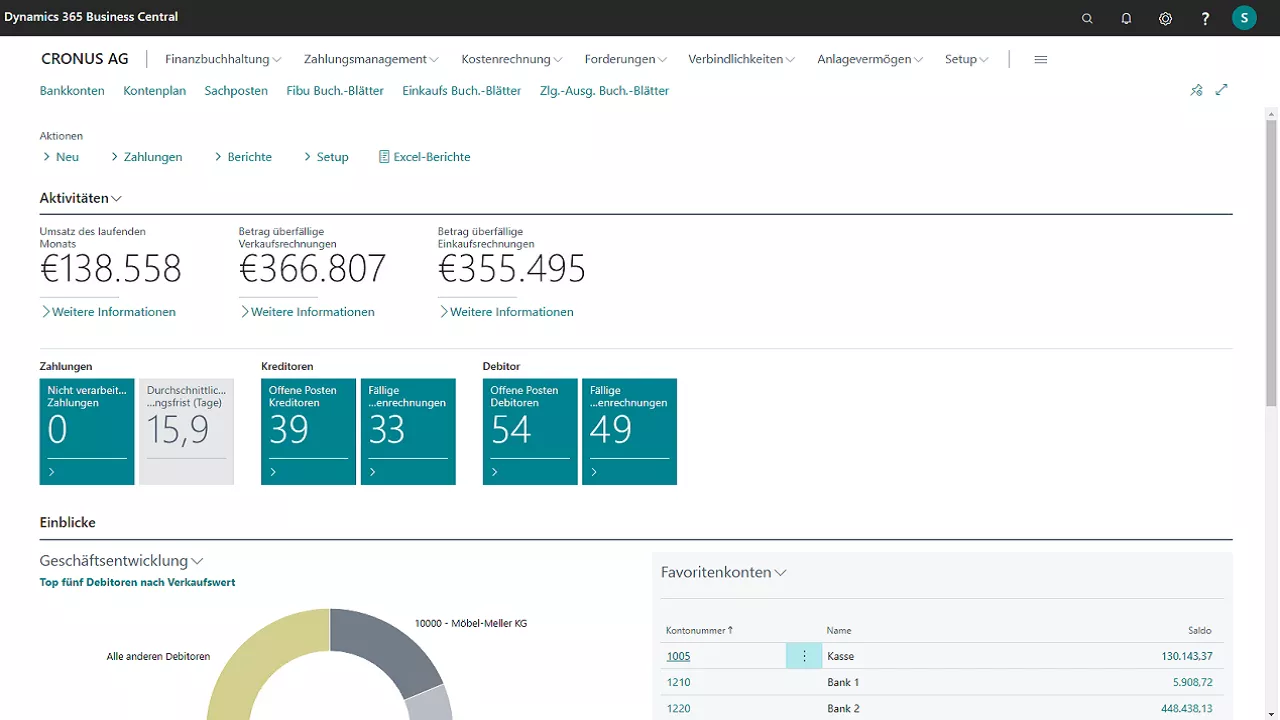Open the help question mark
This screenshot has height=720, width=1280.
pos(1205,18)
